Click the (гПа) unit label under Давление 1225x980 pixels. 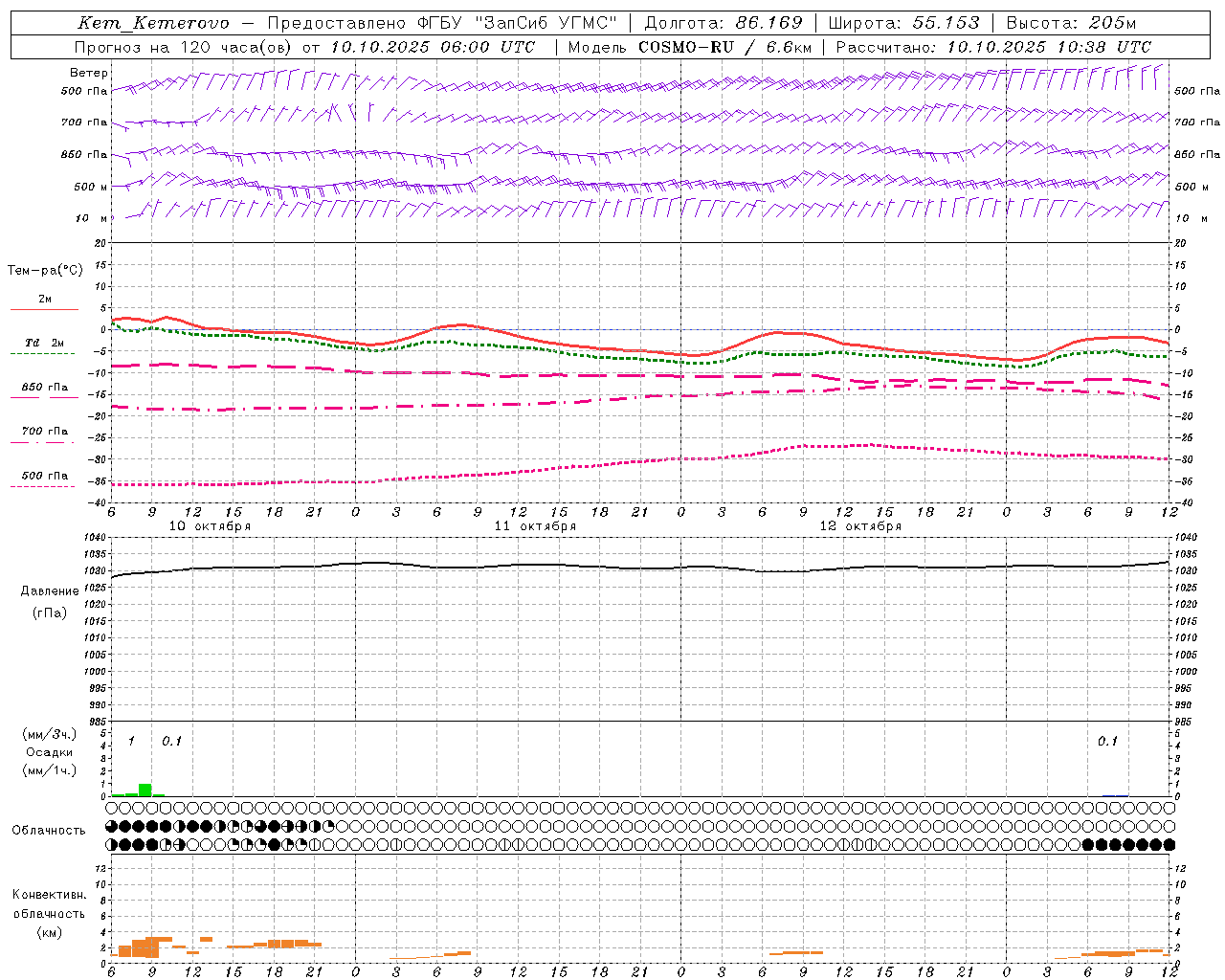[50, 612]
